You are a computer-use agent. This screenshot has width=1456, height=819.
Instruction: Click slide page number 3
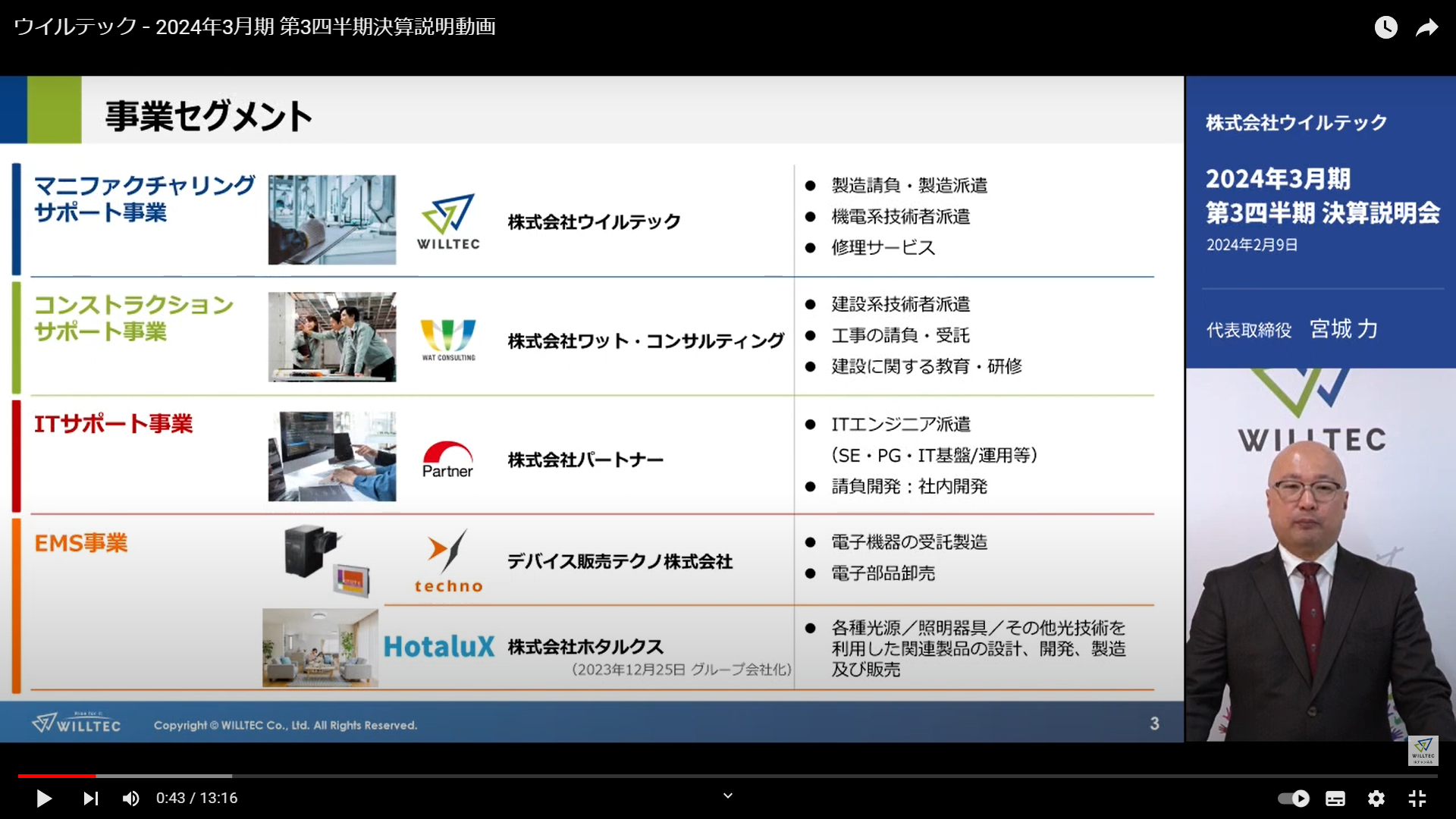[1154, 723]
